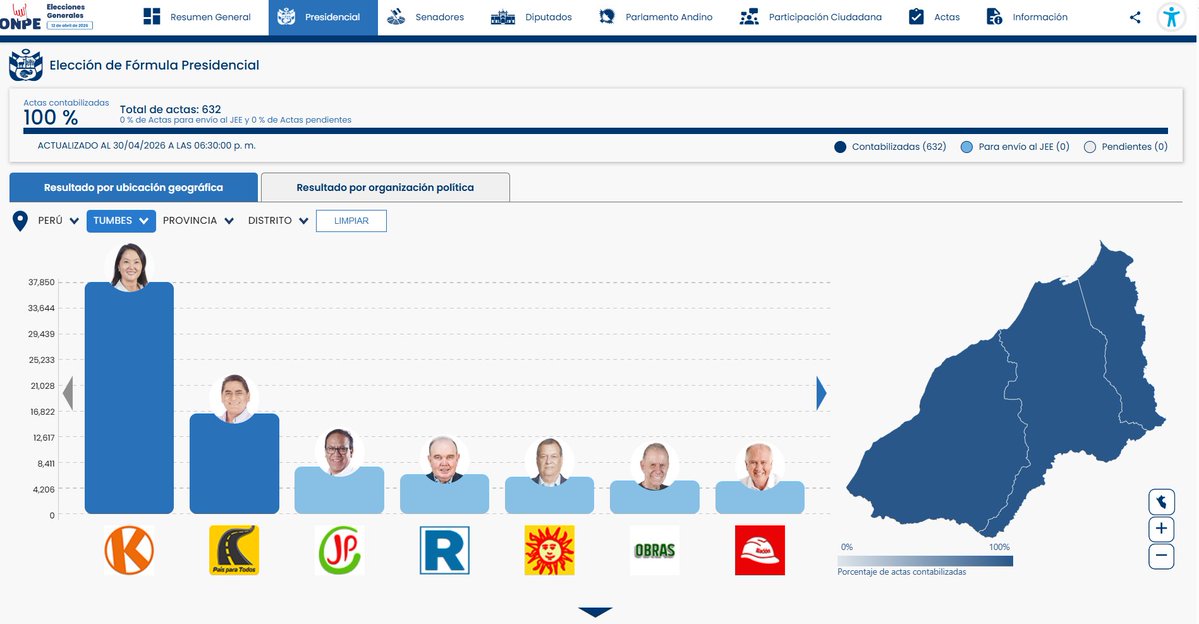Click the first candidate's portrait photo

click(129, 267)
